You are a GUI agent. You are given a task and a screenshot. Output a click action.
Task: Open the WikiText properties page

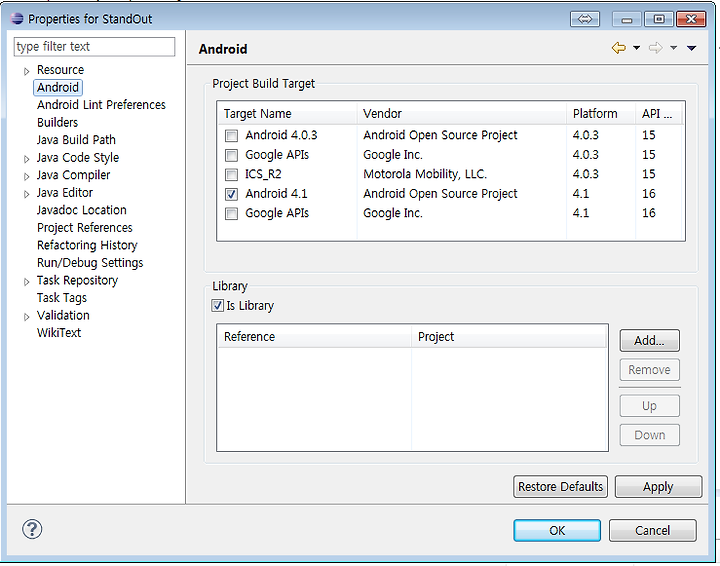(x=59, y=333)
